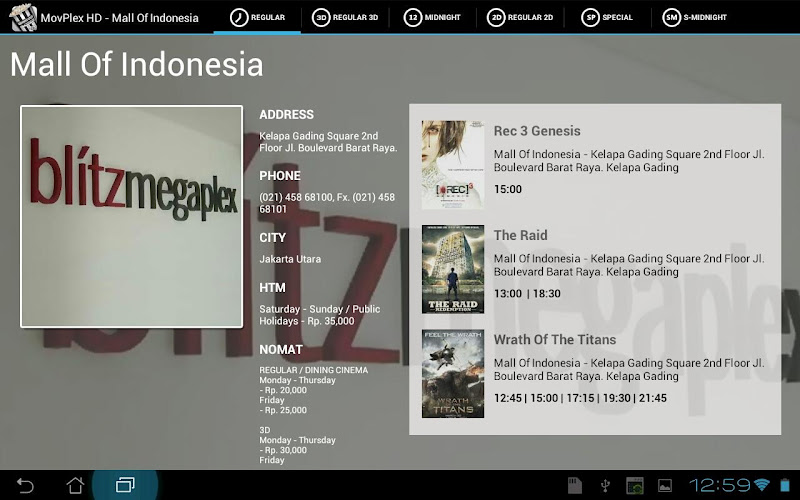Tap the Kelapa Gading Square address text
The image size is (800, 500).
(x=328, y=142)
